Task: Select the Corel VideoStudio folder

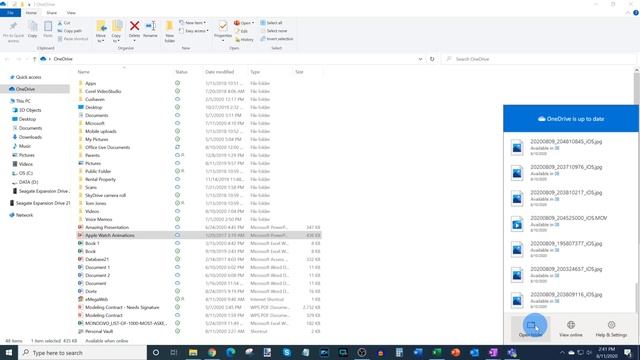Action: [103, 91]
